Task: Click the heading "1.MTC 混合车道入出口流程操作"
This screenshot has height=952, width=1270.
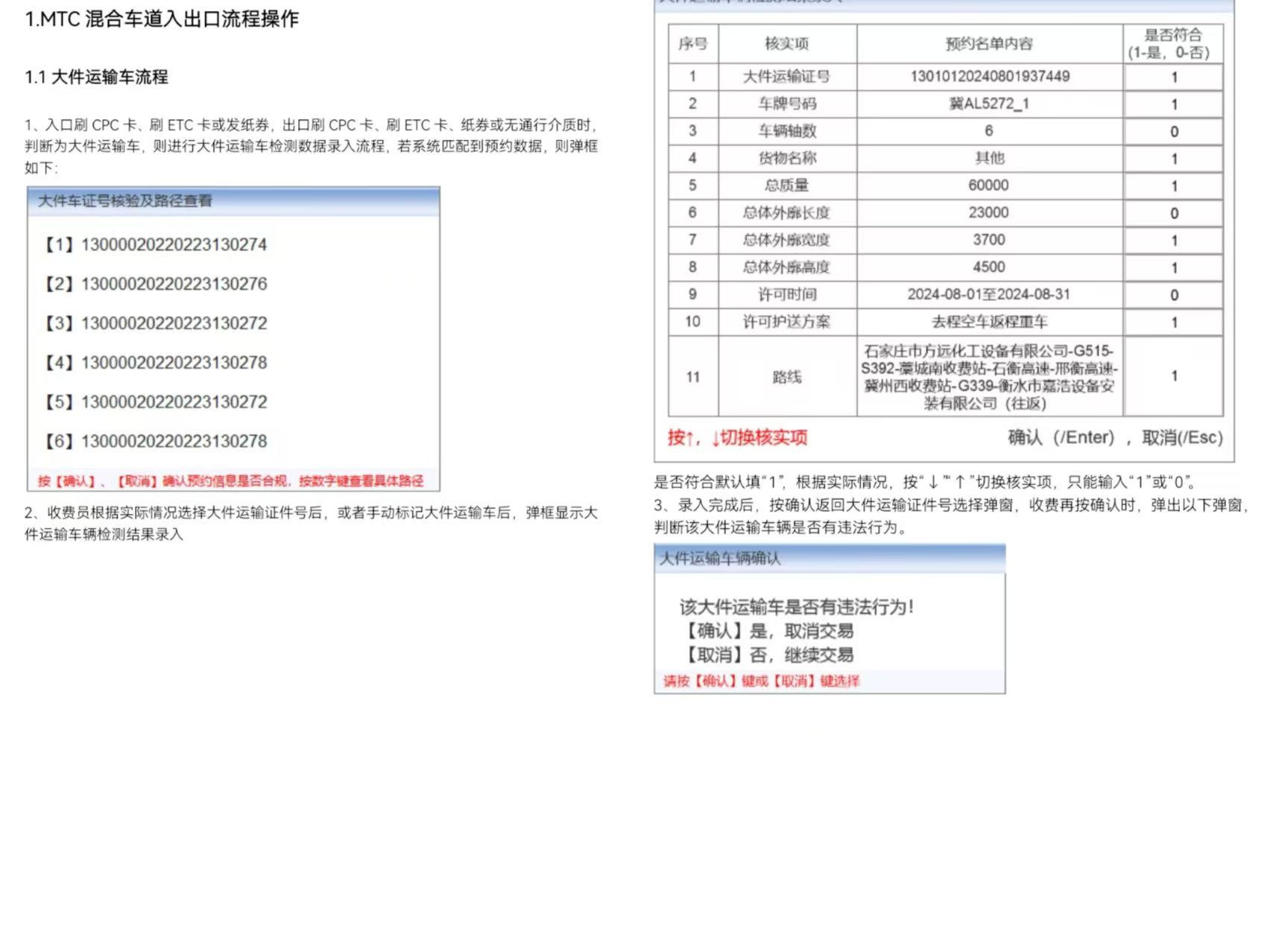Action: tap(162, 19)
